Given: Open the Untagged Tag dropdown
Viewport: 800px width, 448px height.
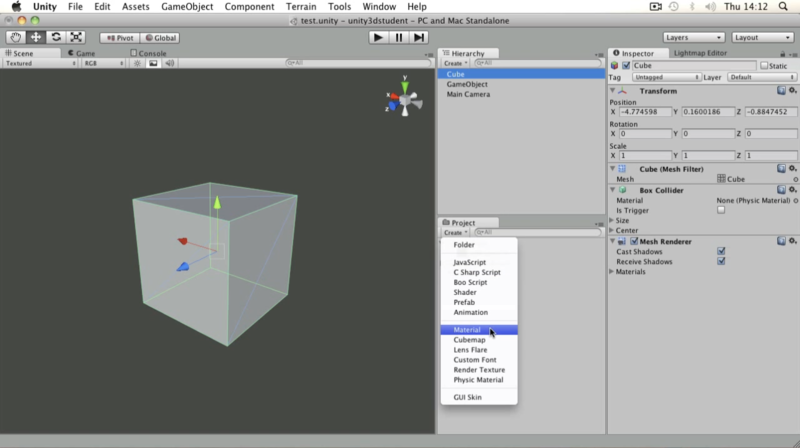Looking at the screenshot, I should coord(666,77).
